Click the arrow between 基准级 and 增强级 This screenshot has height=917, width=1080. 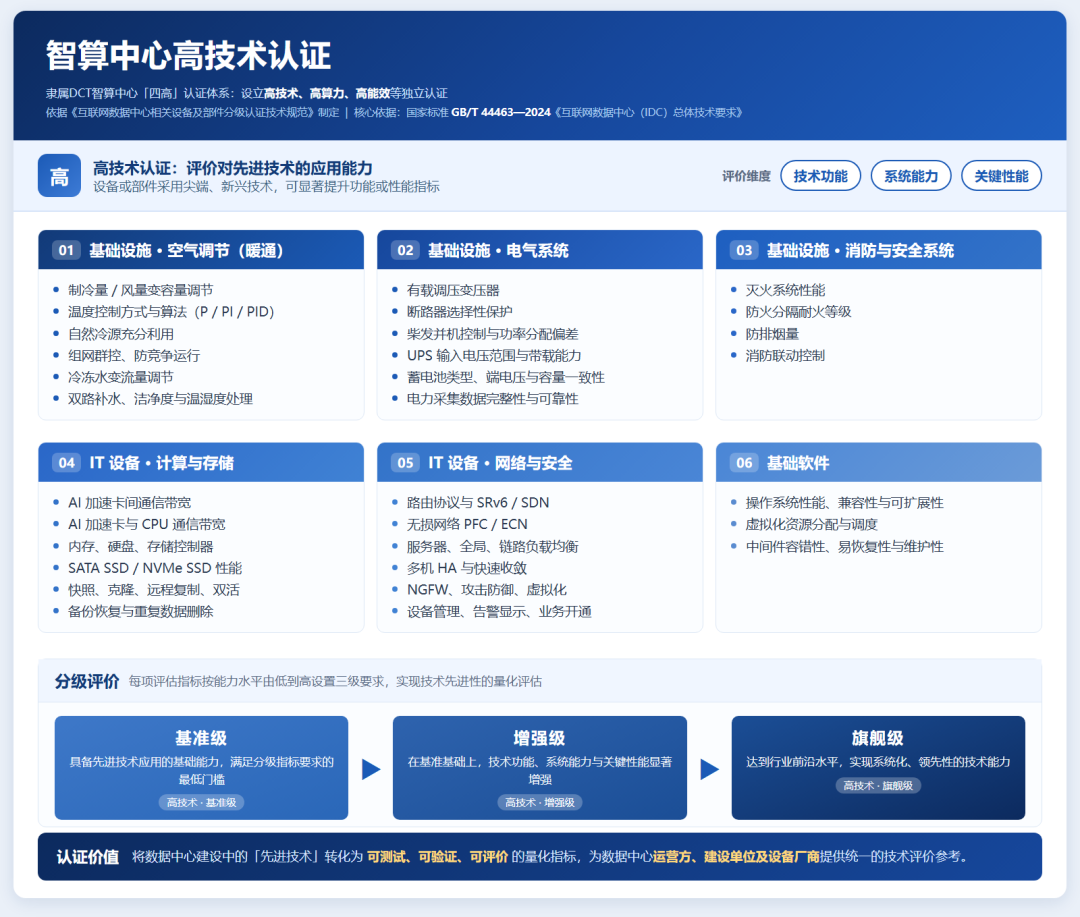pos(371,769)
